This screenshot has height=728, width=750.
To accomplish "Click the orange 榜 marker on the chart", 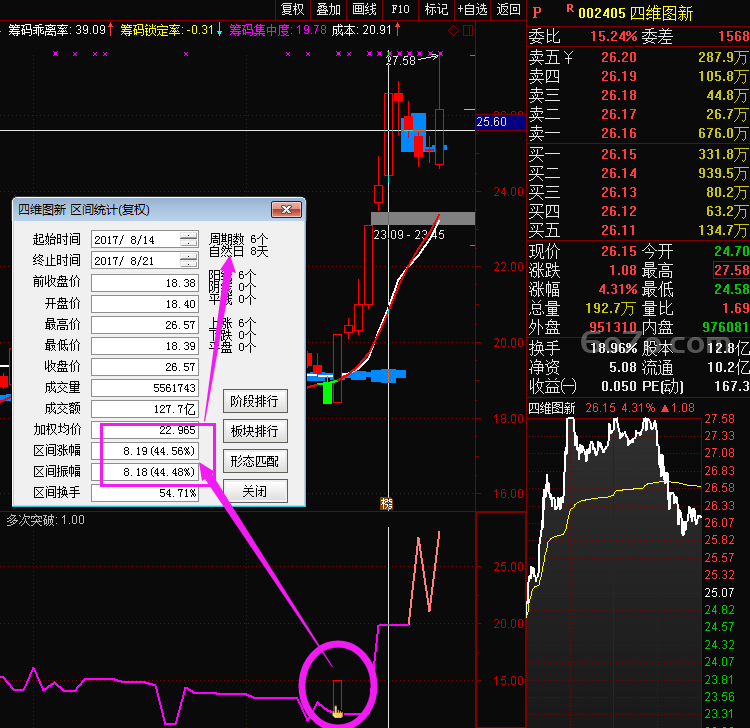I will [x=386, y=504].
